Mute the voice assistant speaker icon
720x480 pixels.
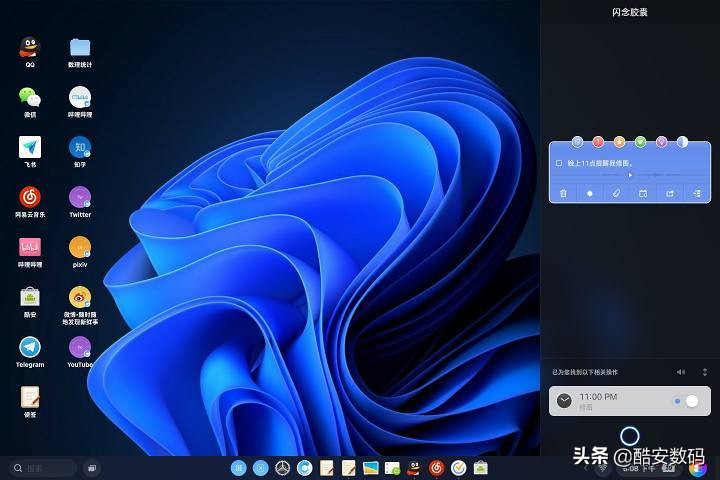(681, 372)
